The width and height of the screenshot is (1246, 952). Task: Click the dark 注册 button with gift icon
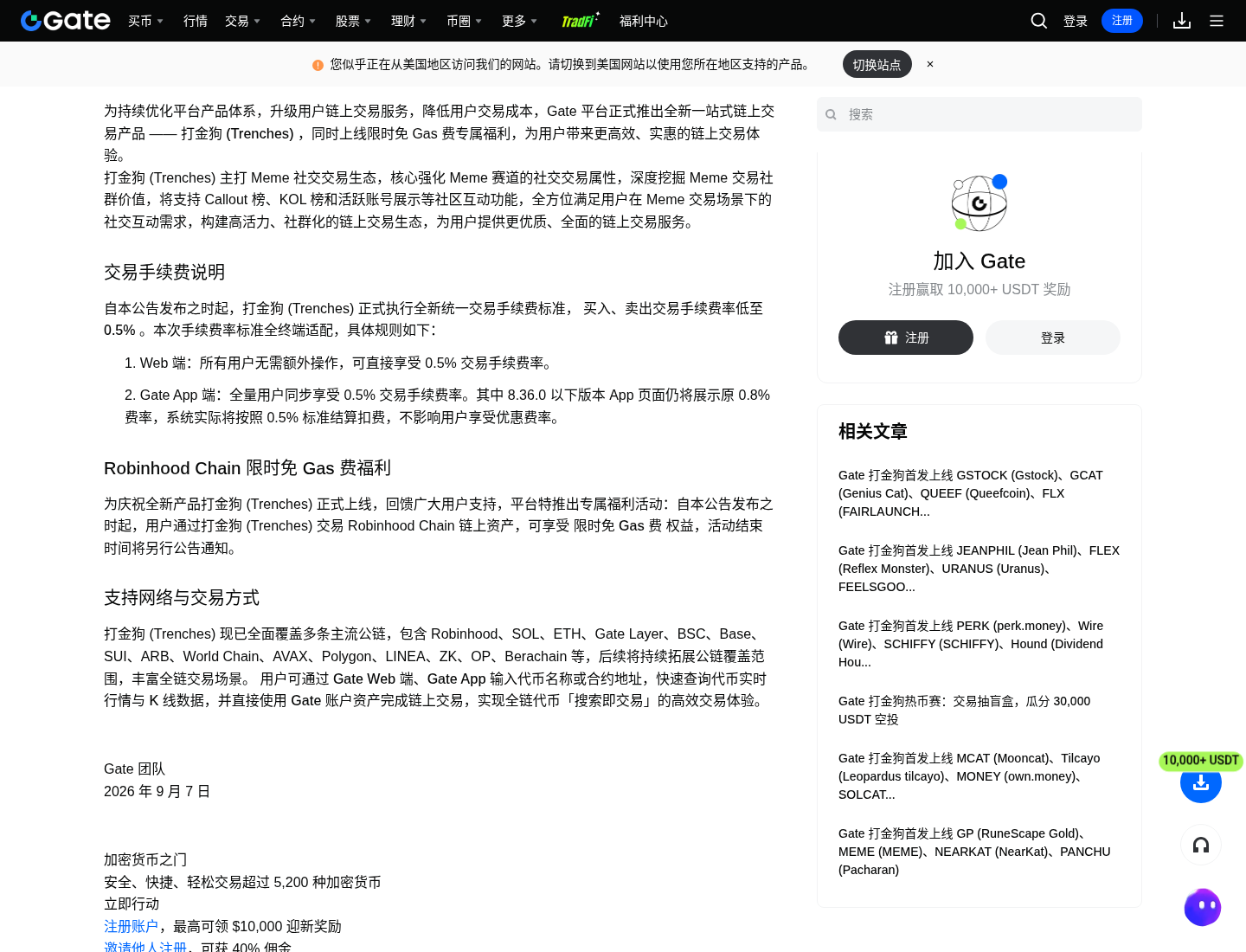coord(906,338)
